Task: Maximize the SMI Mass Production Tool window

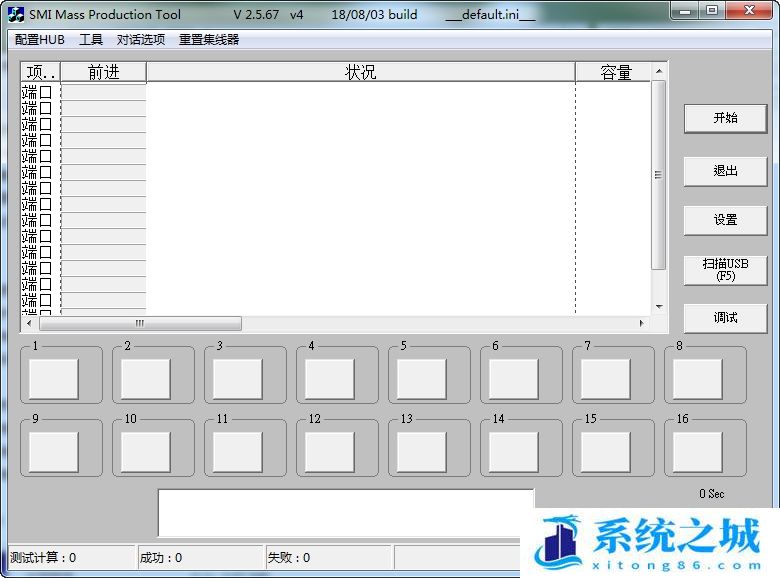Action: coord(712,10)
